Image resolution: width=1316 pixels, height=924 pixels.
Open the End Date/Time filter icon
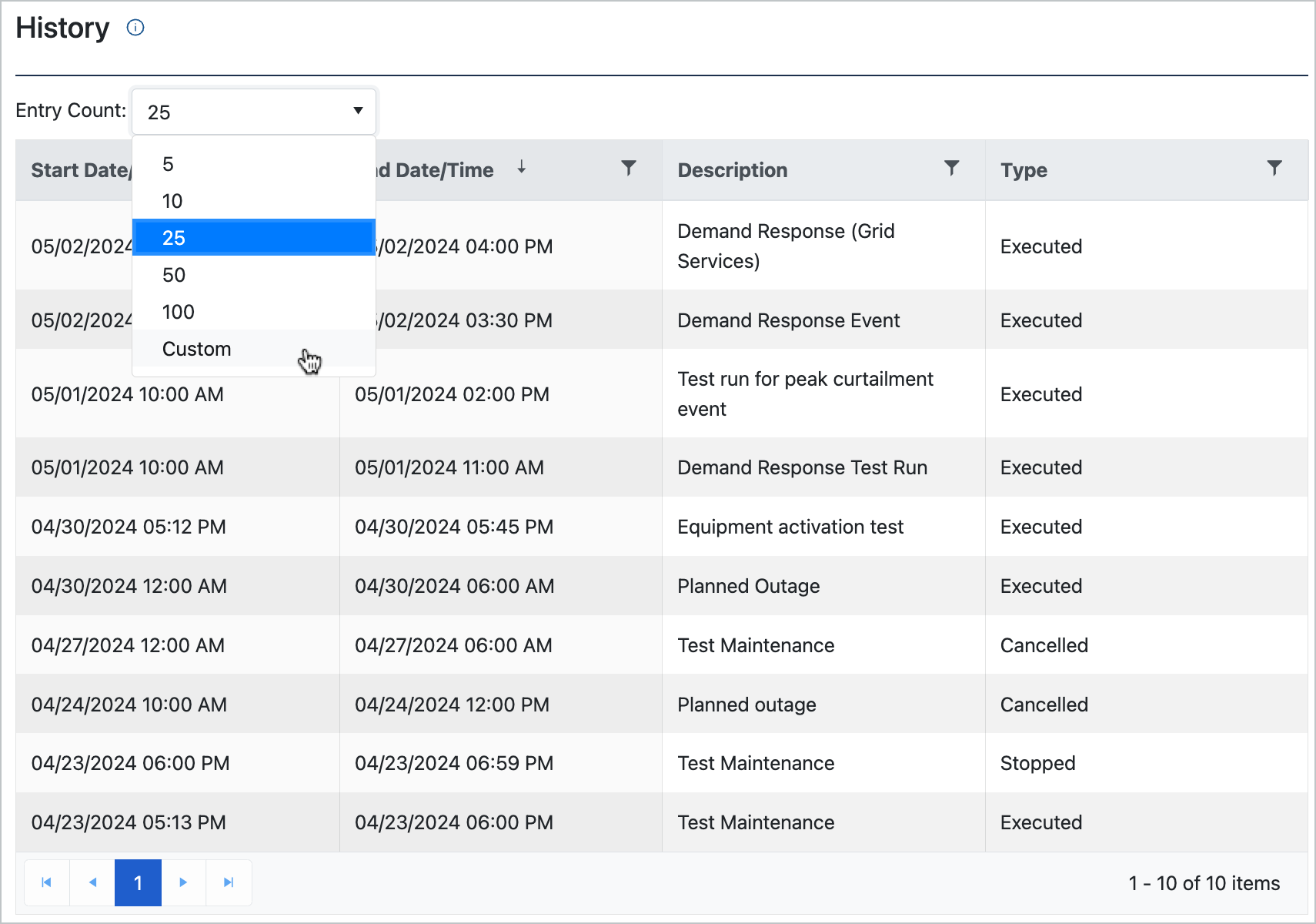click(x=629, y=169)
